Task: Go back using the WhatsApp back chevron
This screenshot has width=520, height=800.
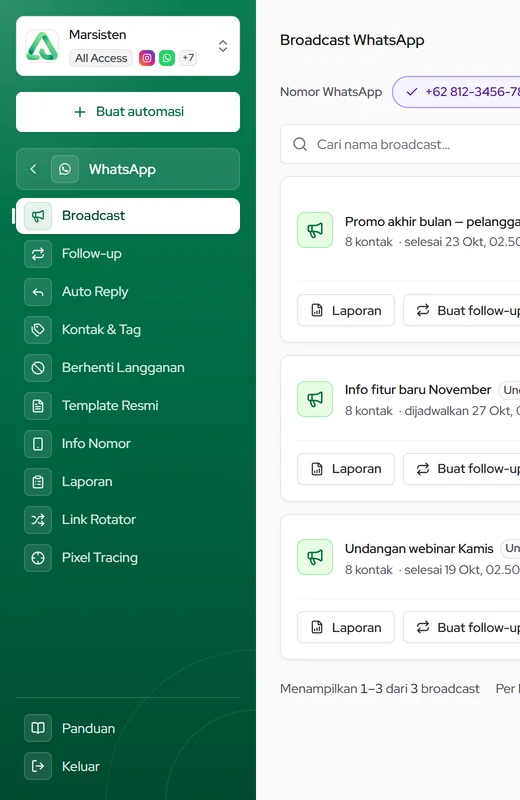Action: click(33, 169)
